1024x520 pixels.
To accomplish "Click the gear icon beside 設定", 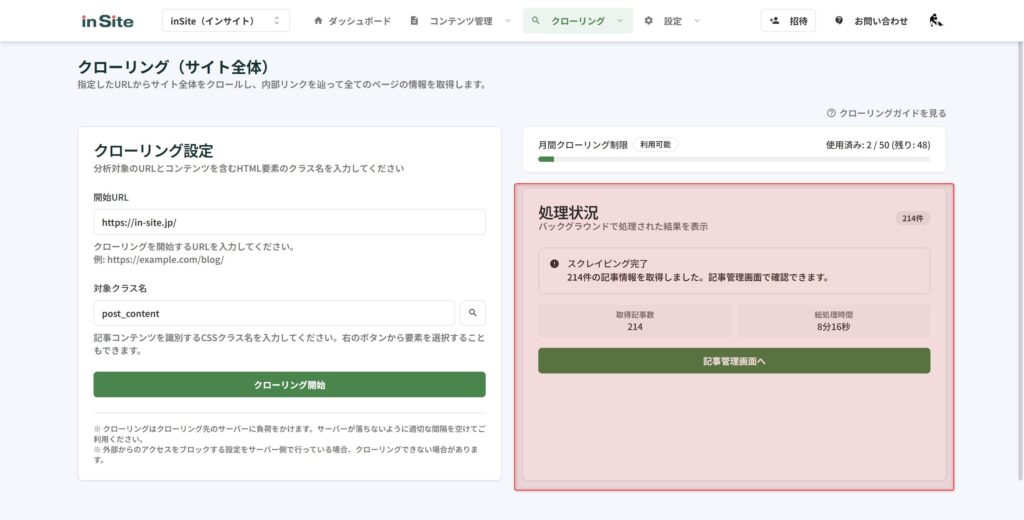I will [649, 20].
